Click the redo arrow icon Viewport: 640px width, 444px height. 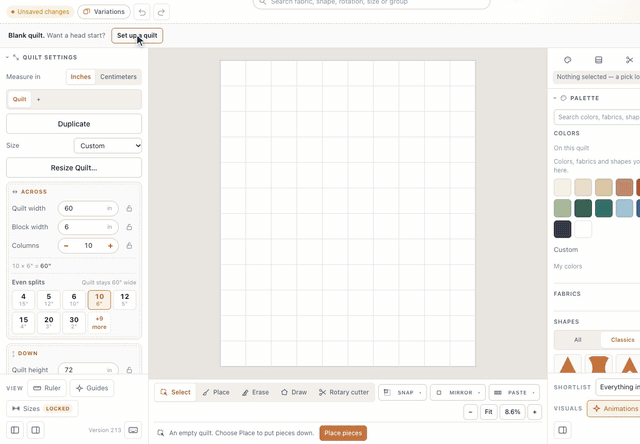161,12
